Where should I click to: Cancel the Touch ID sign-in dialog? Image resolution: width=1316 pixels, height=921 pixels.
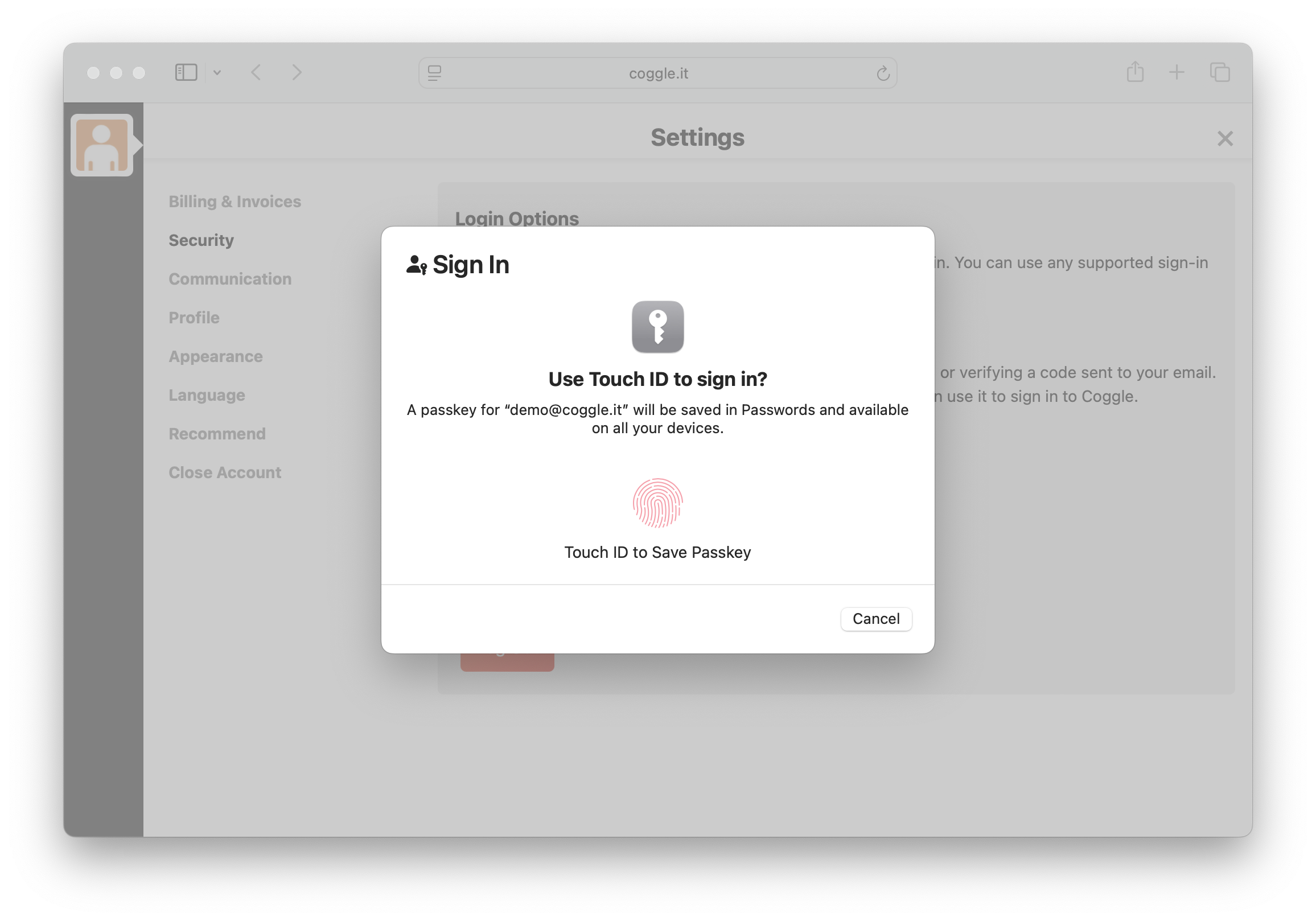click(x=875, y=618)
